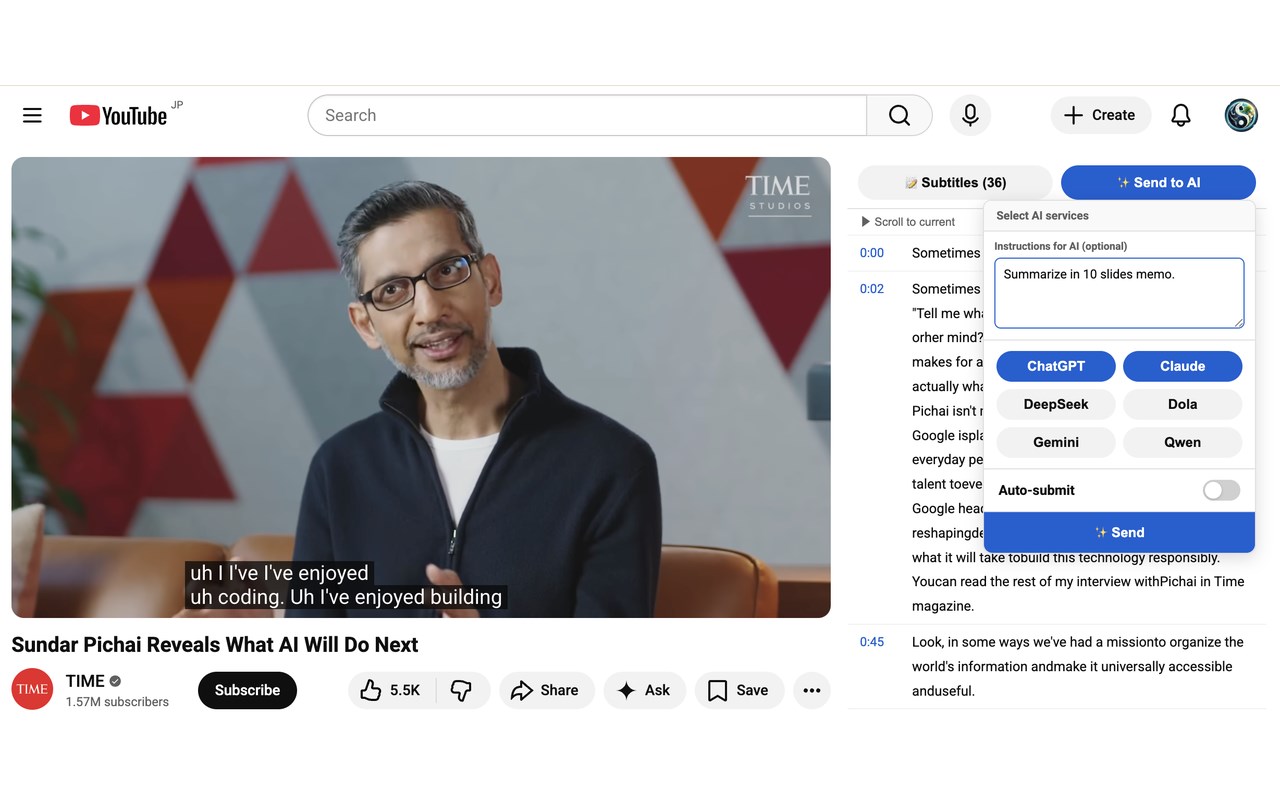Select the Dola service
Viewport: 1280px width, 800px height.
click(1182, 404)
